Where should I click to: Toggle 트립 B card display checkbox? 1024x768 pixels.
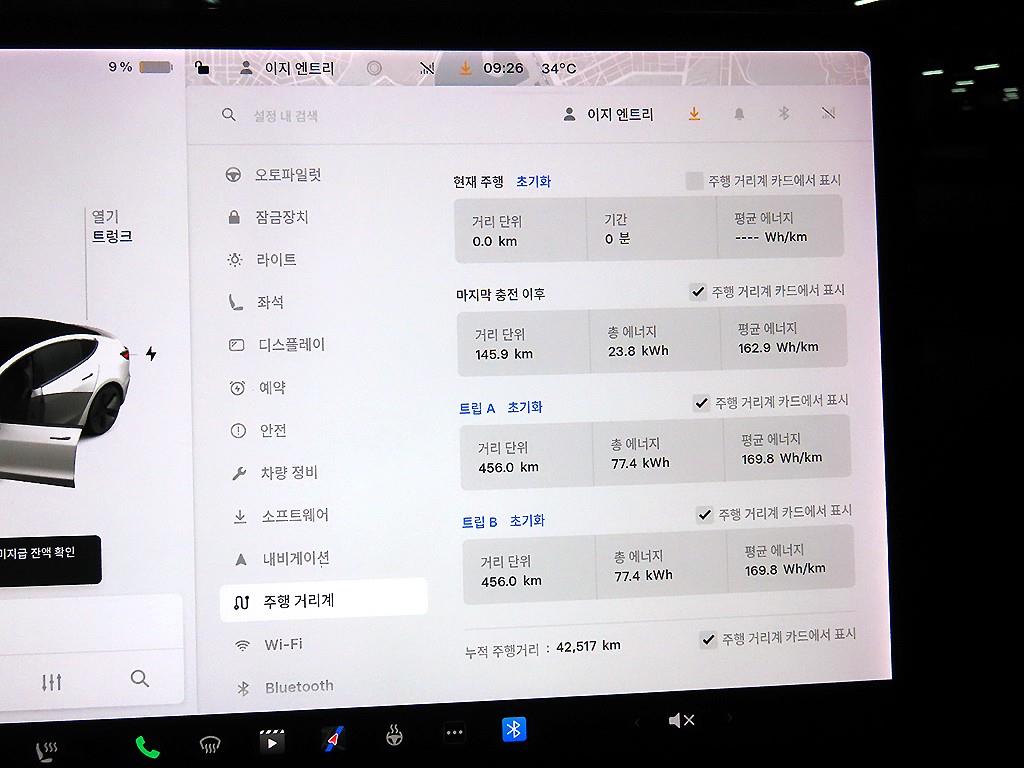[x=705, y=515]
